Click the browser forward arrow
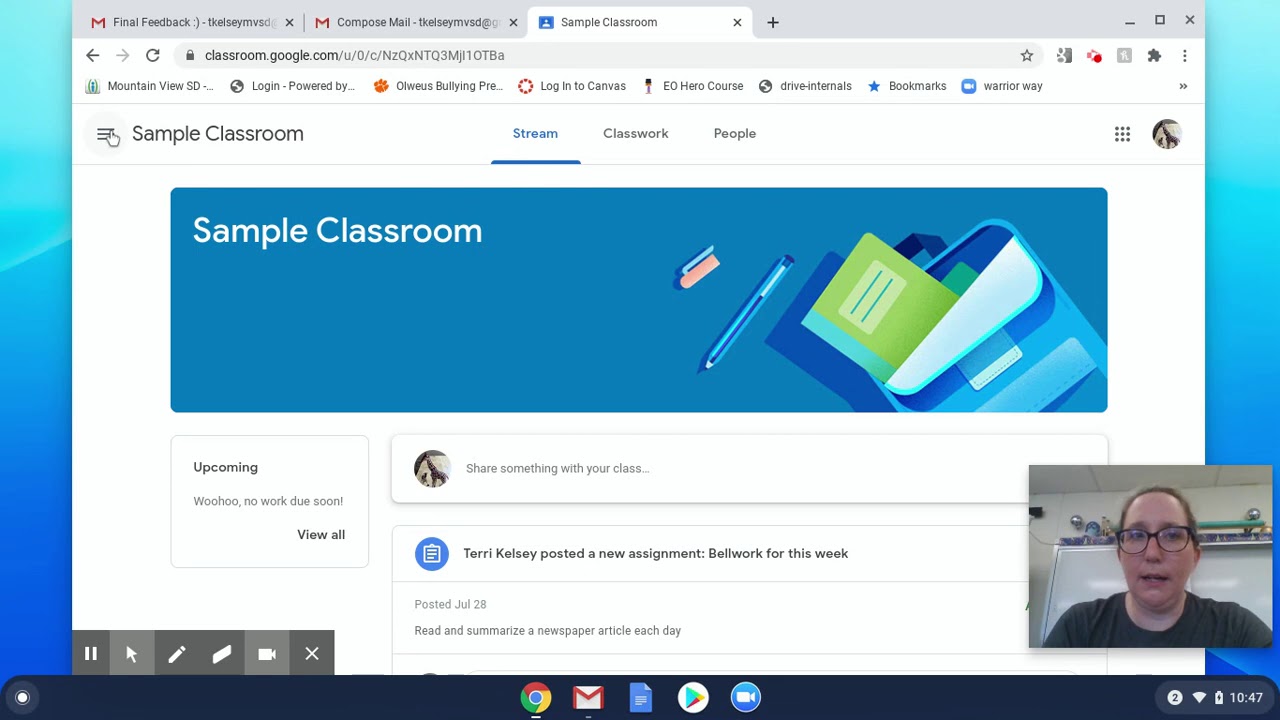1280x720 pixels. [x=123, y=55]
